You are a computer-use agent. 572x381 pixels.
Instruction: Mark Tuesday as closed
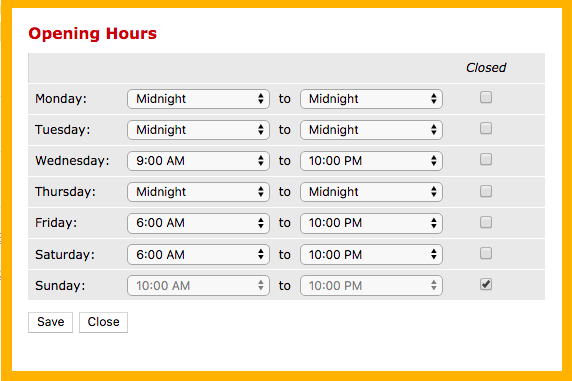pos(486,128)
